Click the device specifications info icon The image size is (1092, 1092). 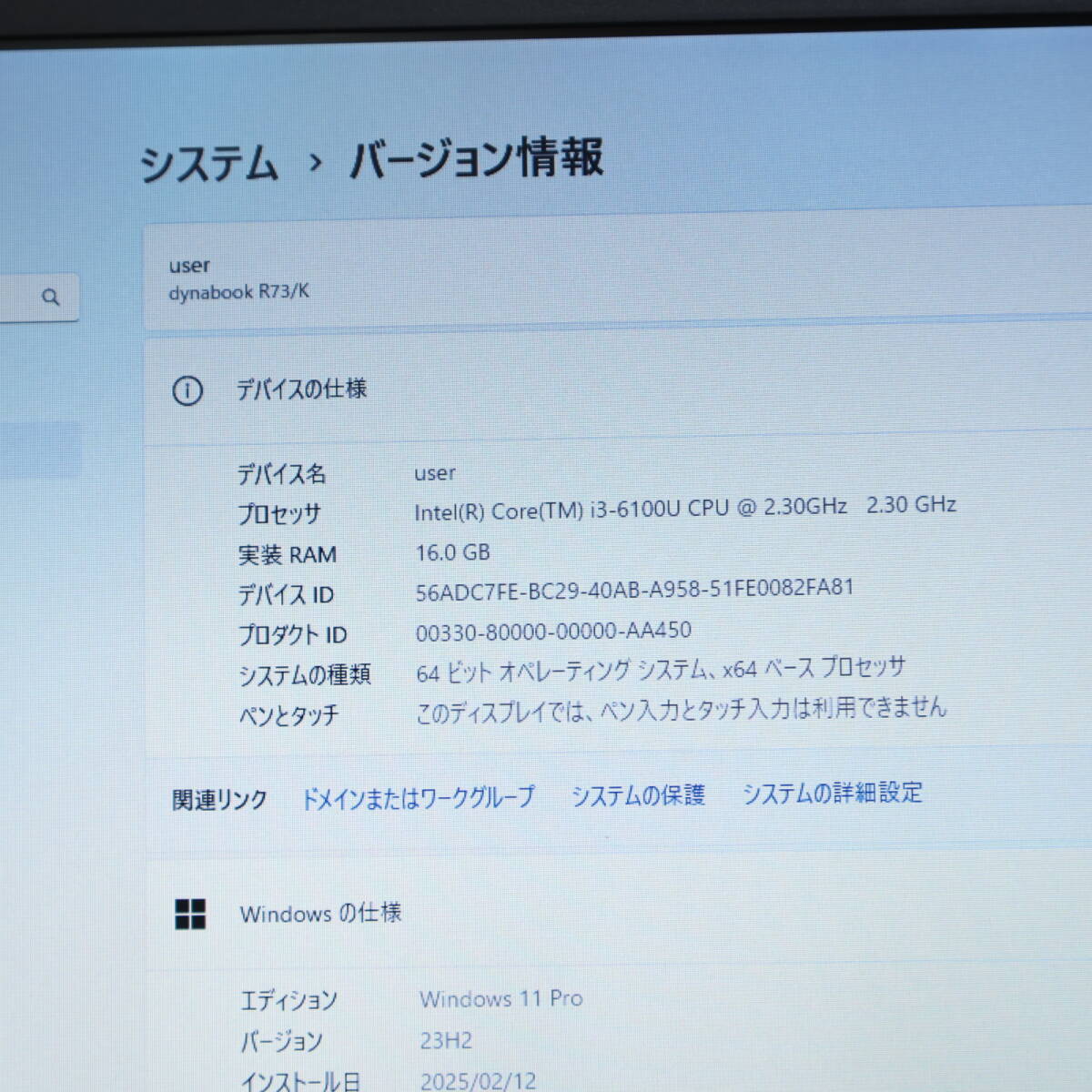(187, 391)
